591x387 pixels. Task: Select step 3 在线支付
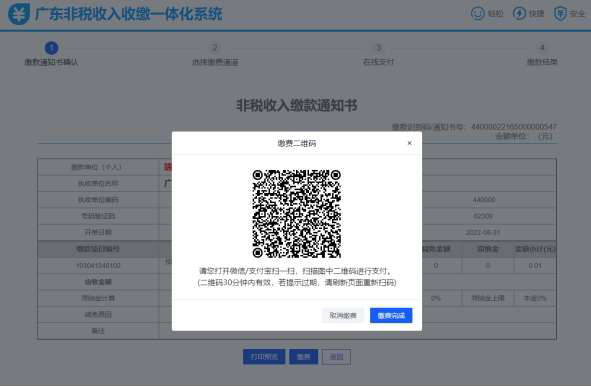(378, 55)
